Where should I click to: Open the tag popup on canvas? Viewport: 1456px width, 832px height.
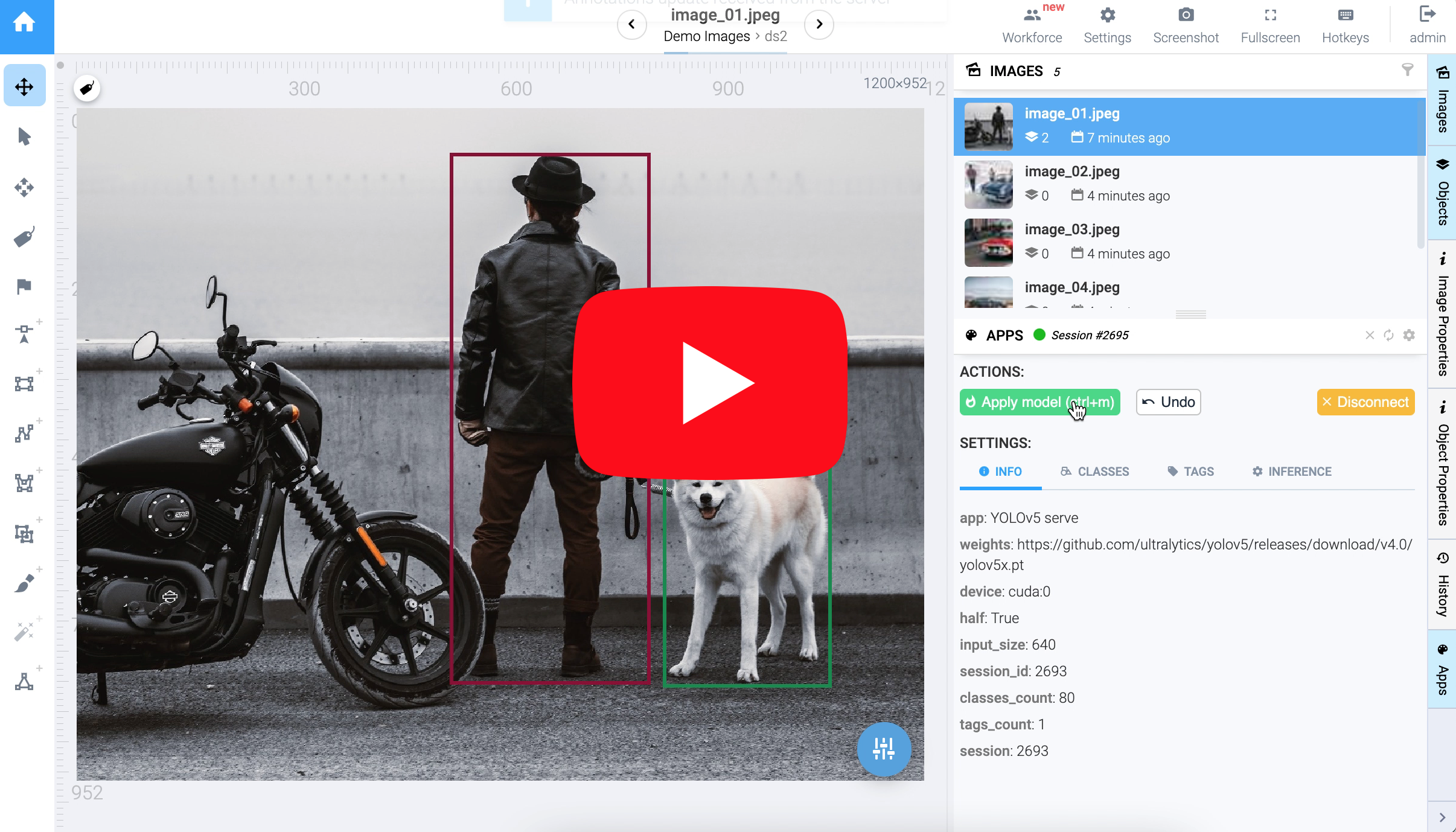pyautogui.click(x=87, y=88)
